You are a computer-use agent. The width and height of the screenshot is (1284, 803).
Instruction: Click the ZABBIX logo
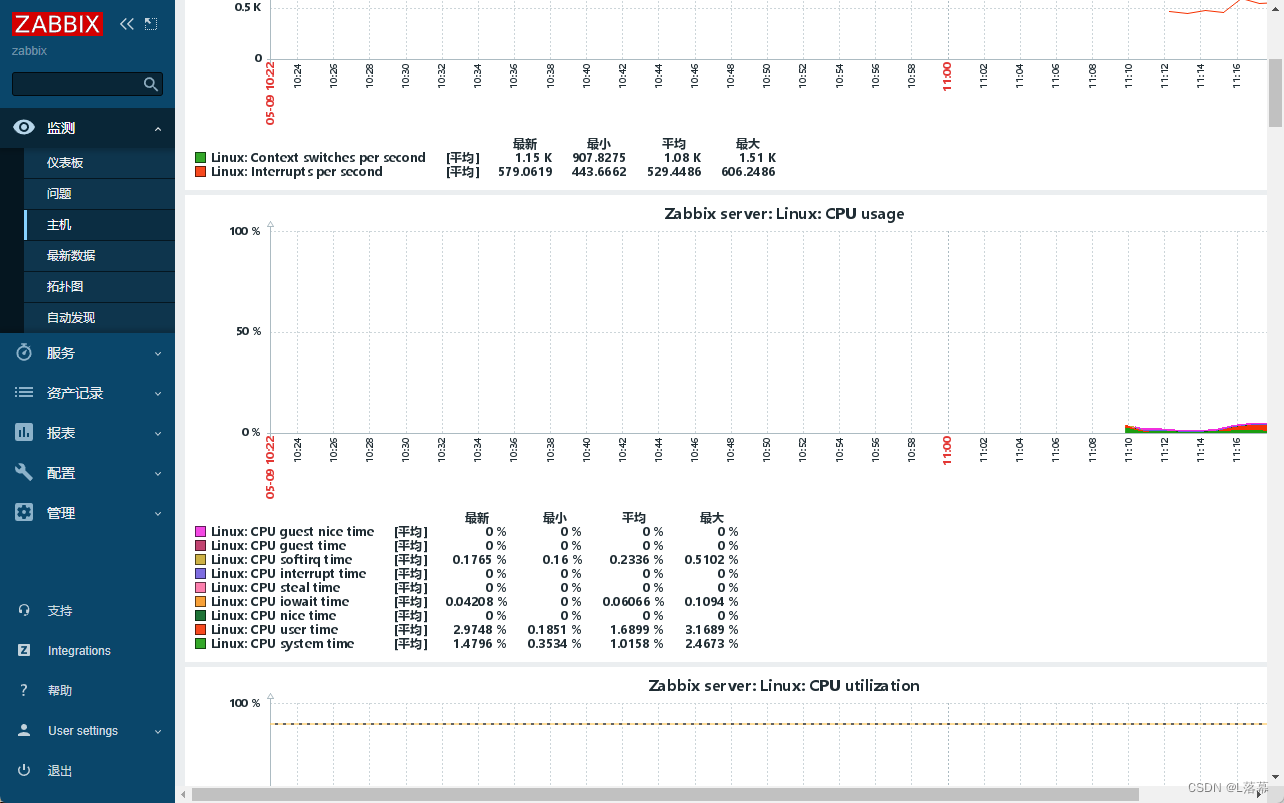point(58,24)
